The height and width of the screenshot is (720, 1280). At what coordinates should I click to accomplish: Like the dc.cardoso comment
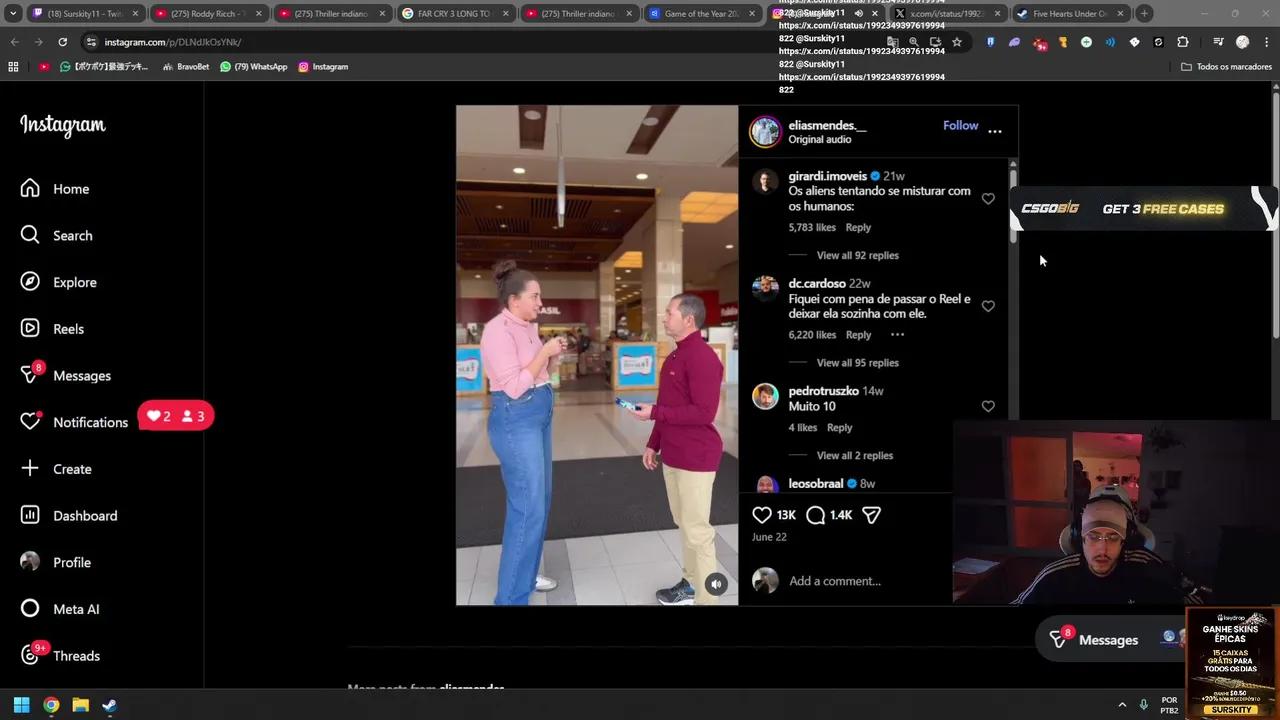(988, 306)
